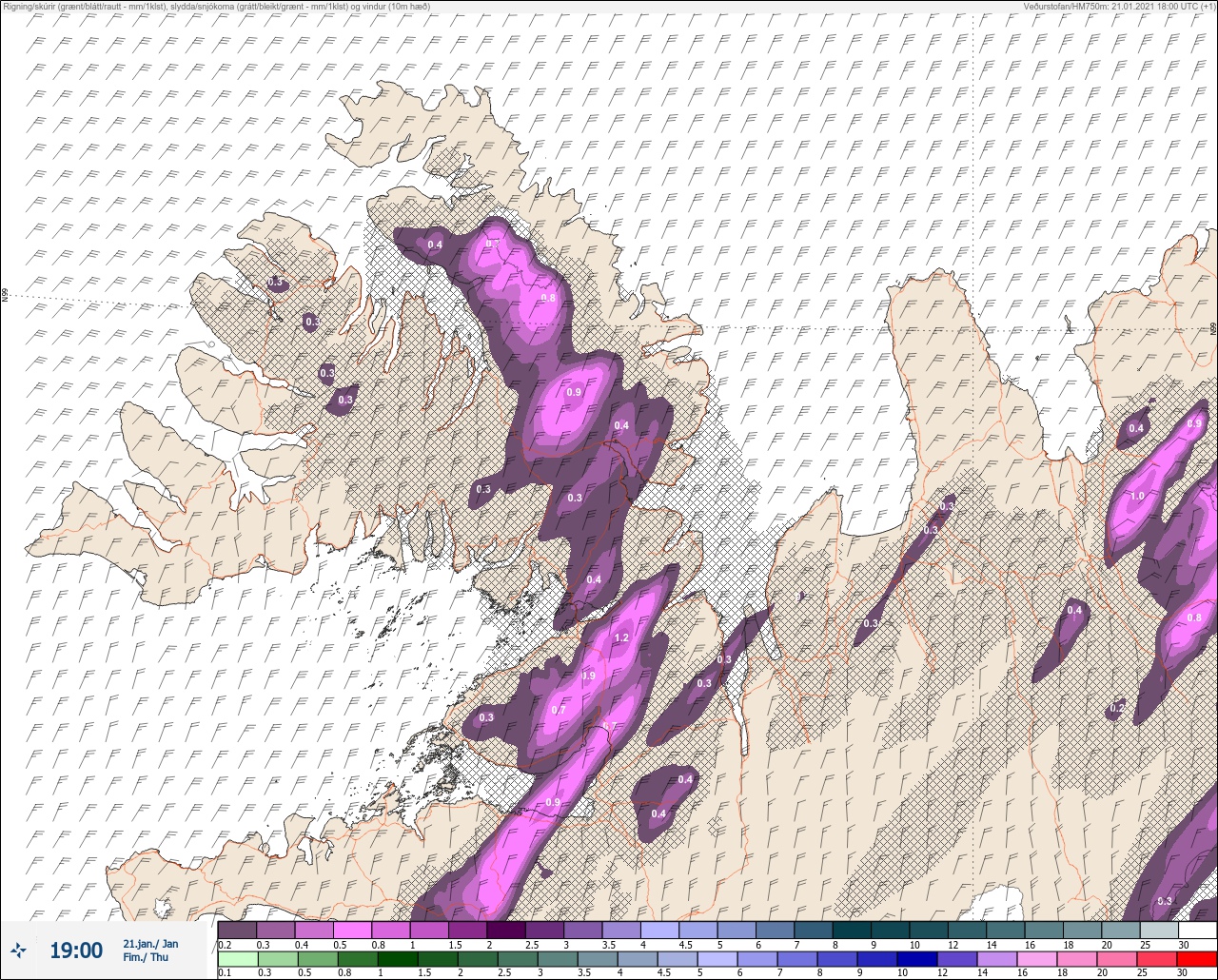The width and height of the screenshot is (1218, 980).
Task: Click the 1.0 precipitation value on the map
Action: (x=1137, y=497)
